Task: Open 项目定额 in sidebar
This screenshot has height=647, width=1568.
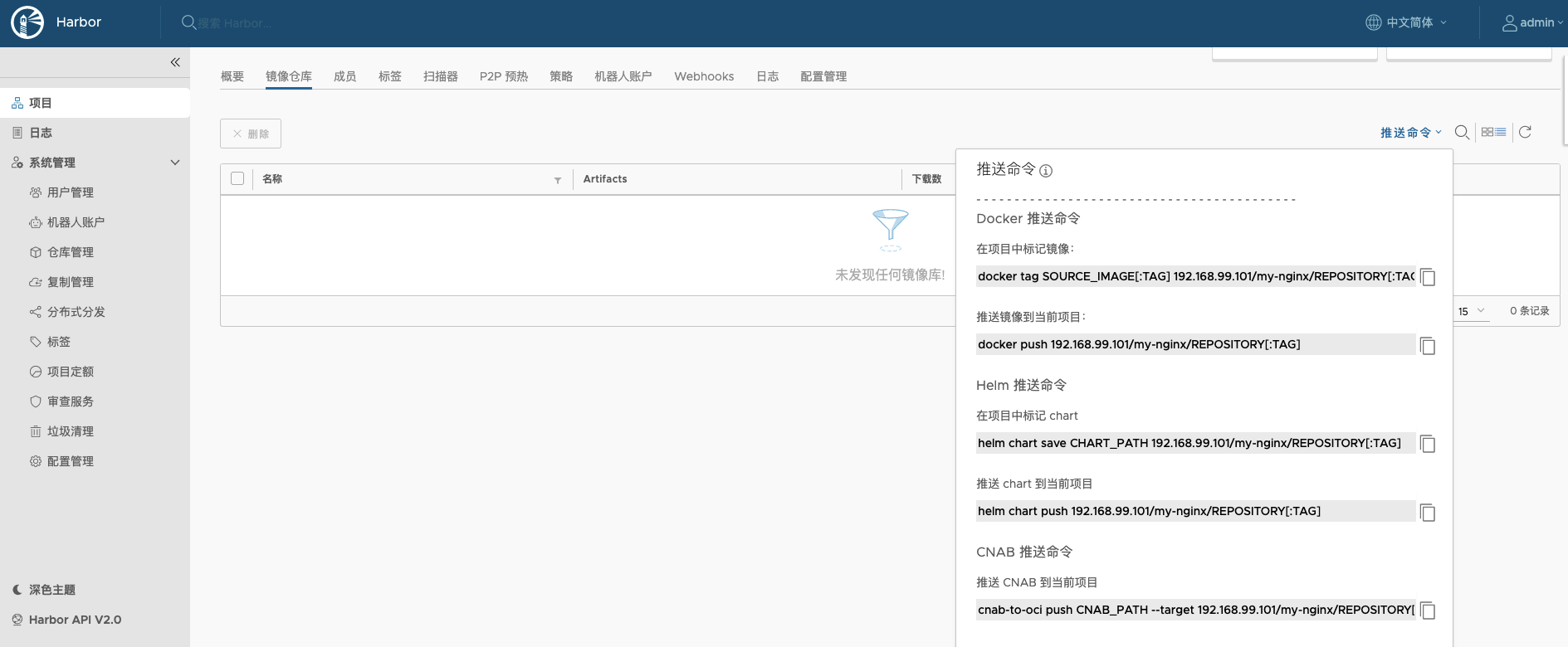Action: pyautogui.click(x=71, y=372)
